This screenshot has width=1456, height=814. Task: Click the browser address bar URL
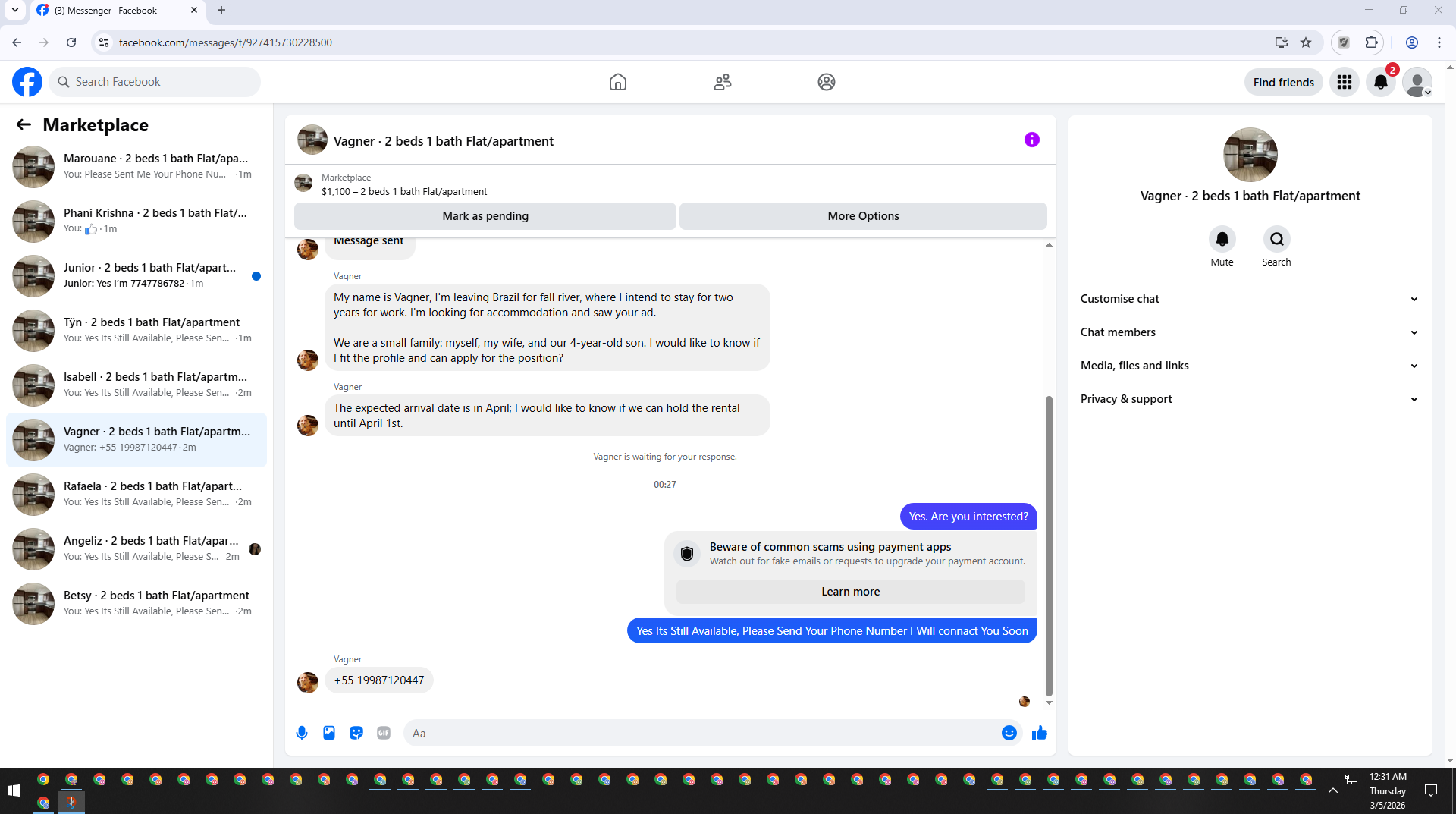click(x=225, y=42)
